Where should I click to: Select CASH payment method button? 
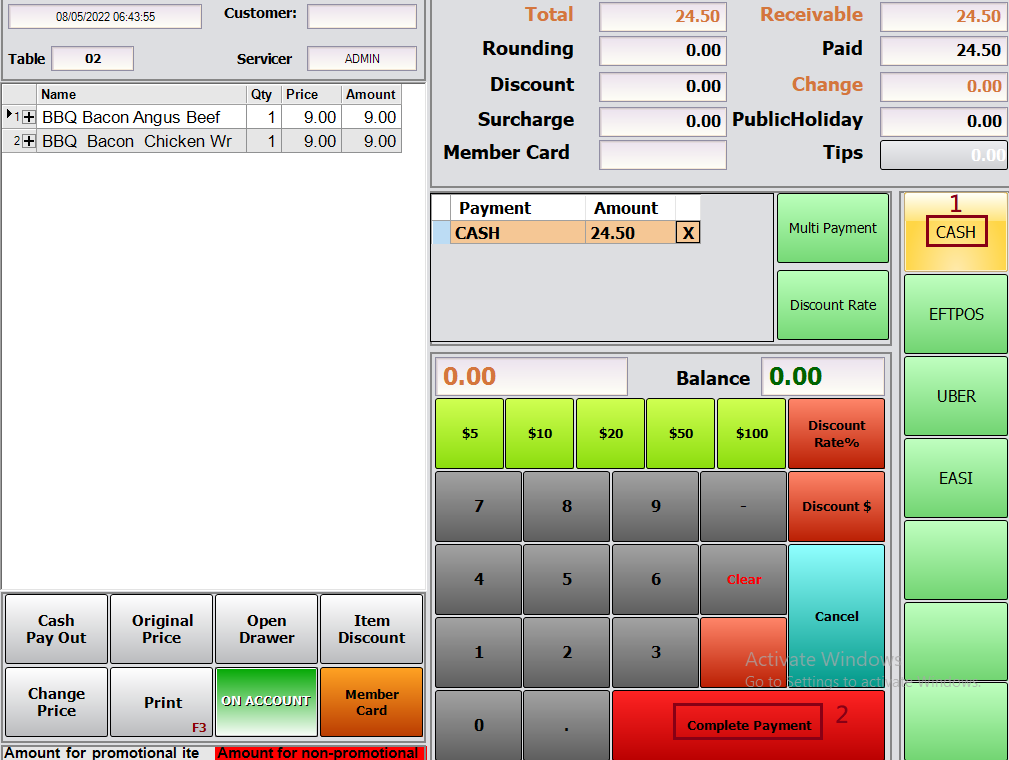coord(956,232)
